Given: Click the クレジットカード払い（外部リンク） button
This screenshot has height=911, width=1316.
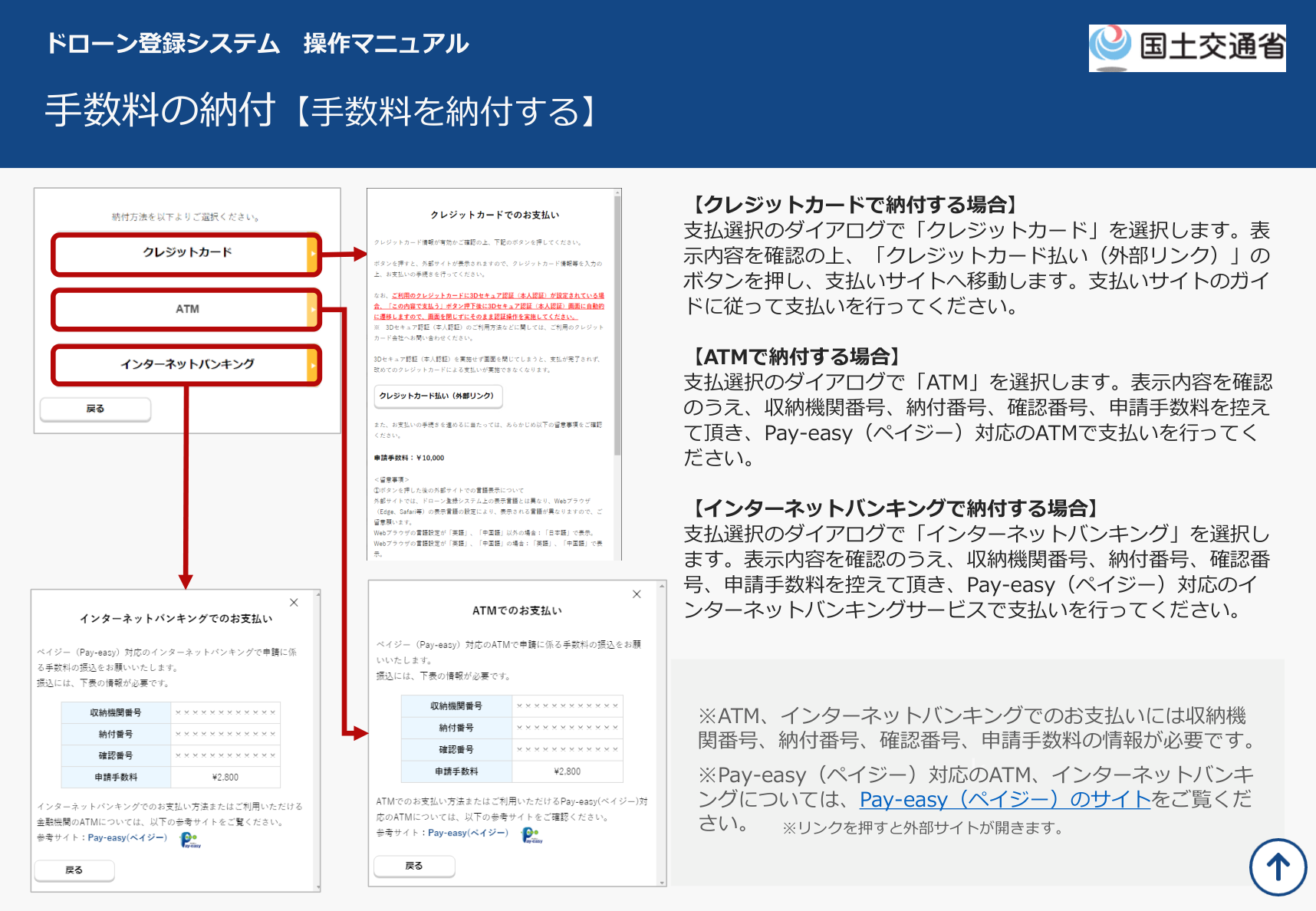Looking at the screenshot, I should (x=439, y=396).
